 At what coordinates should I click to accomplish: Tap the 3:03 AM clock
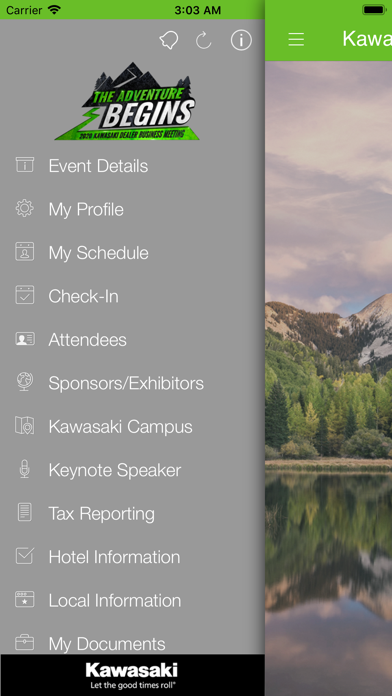point(197,10)
